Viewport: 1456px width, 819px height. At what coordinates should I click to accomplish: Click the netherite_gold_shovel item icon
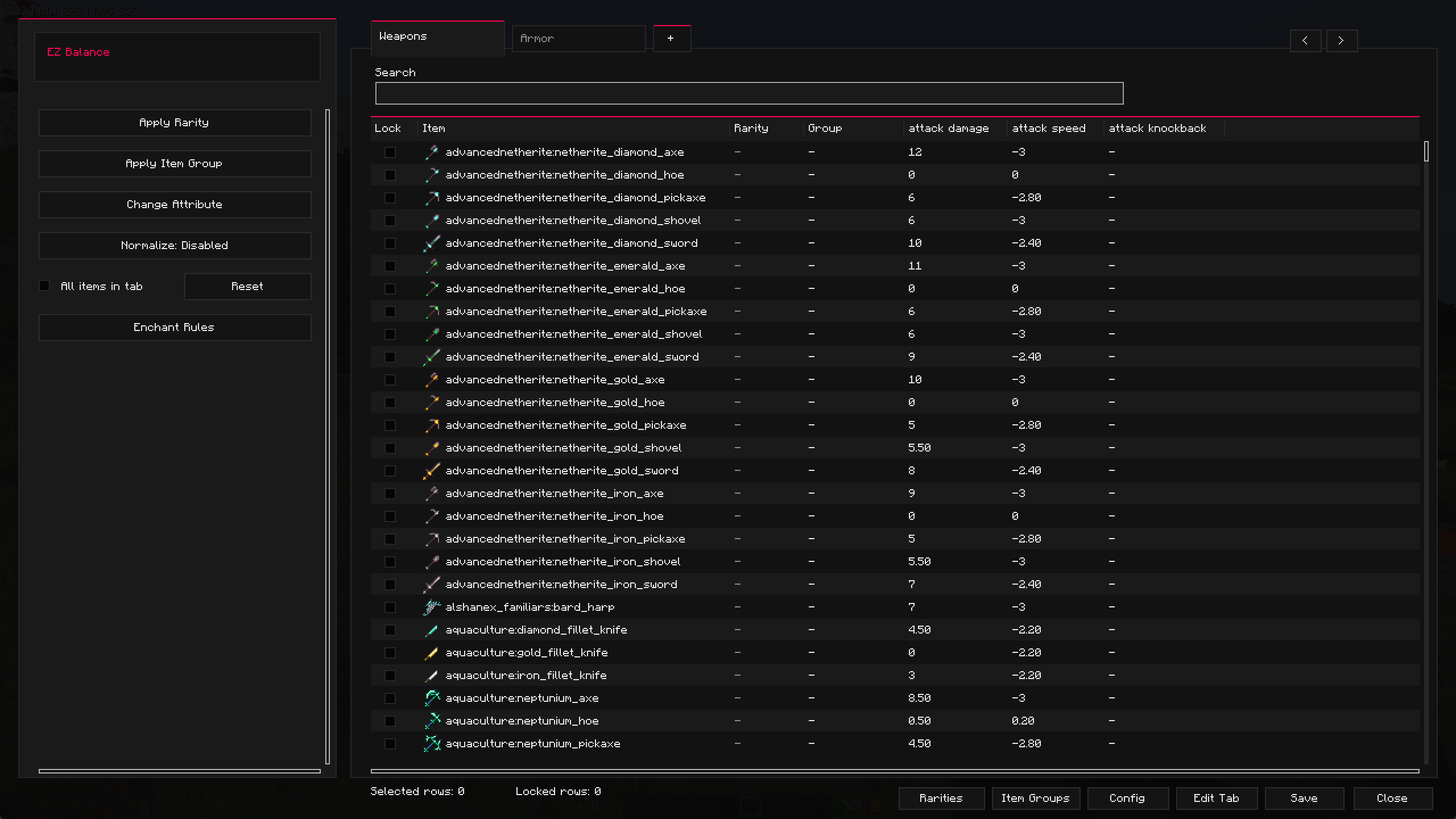point(432,448)
